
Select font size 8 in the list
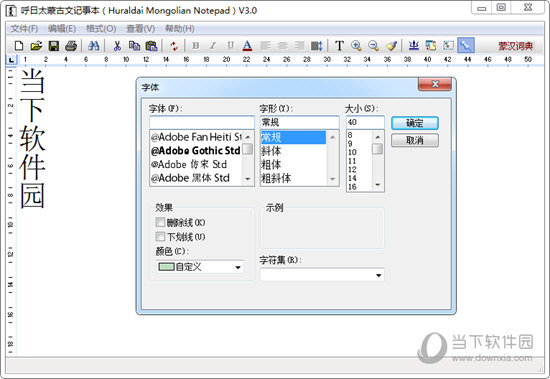[x=350, y=135]
